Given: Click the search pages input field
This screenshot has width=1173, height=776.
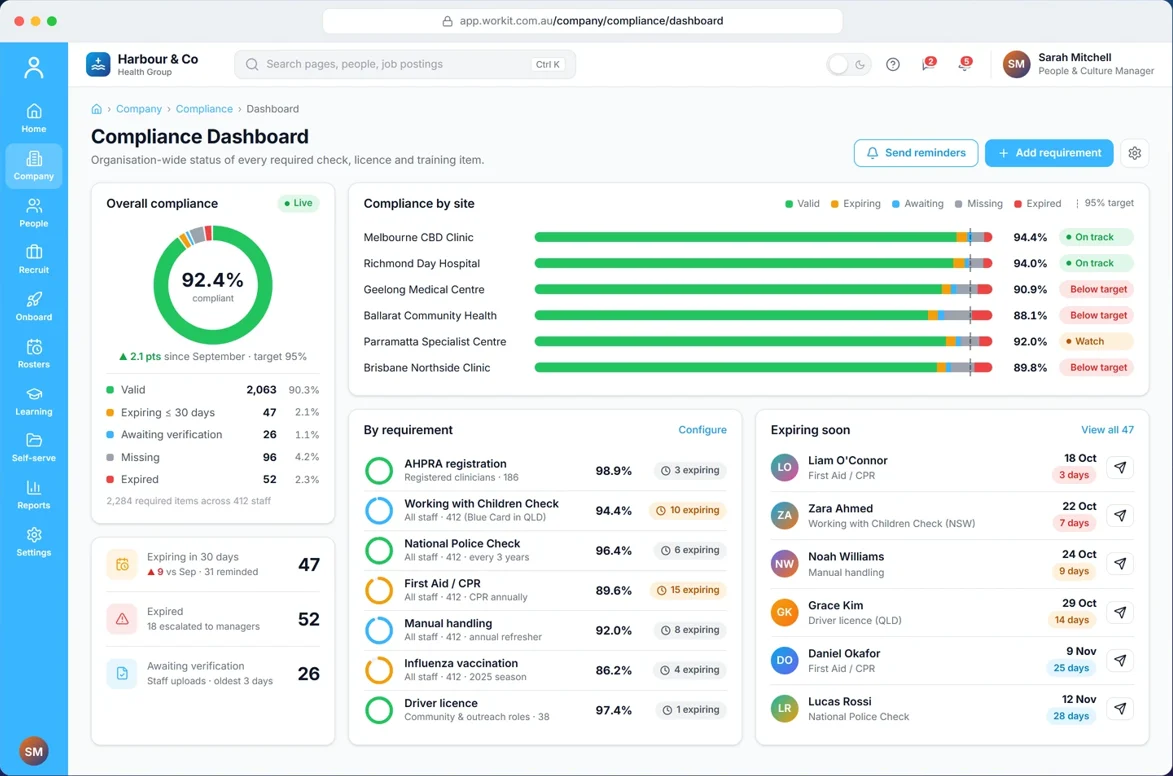Looking at the screenshot, I should (405, 64).
